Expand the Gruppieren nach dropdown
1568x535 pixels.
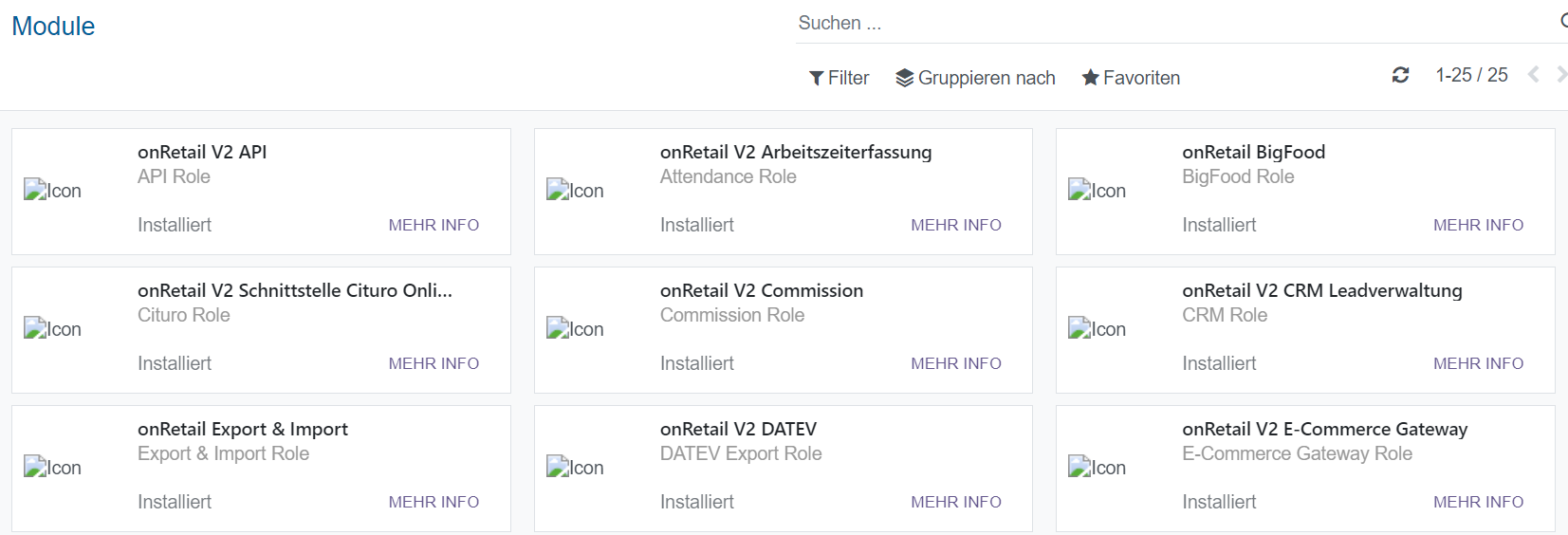(x=975, y=78)
